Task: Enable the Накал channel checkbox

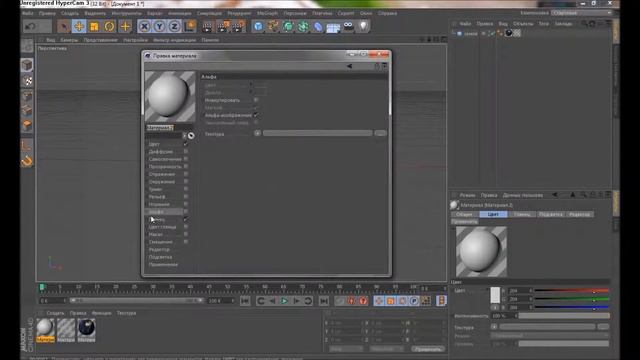Action: pos(186,234)
